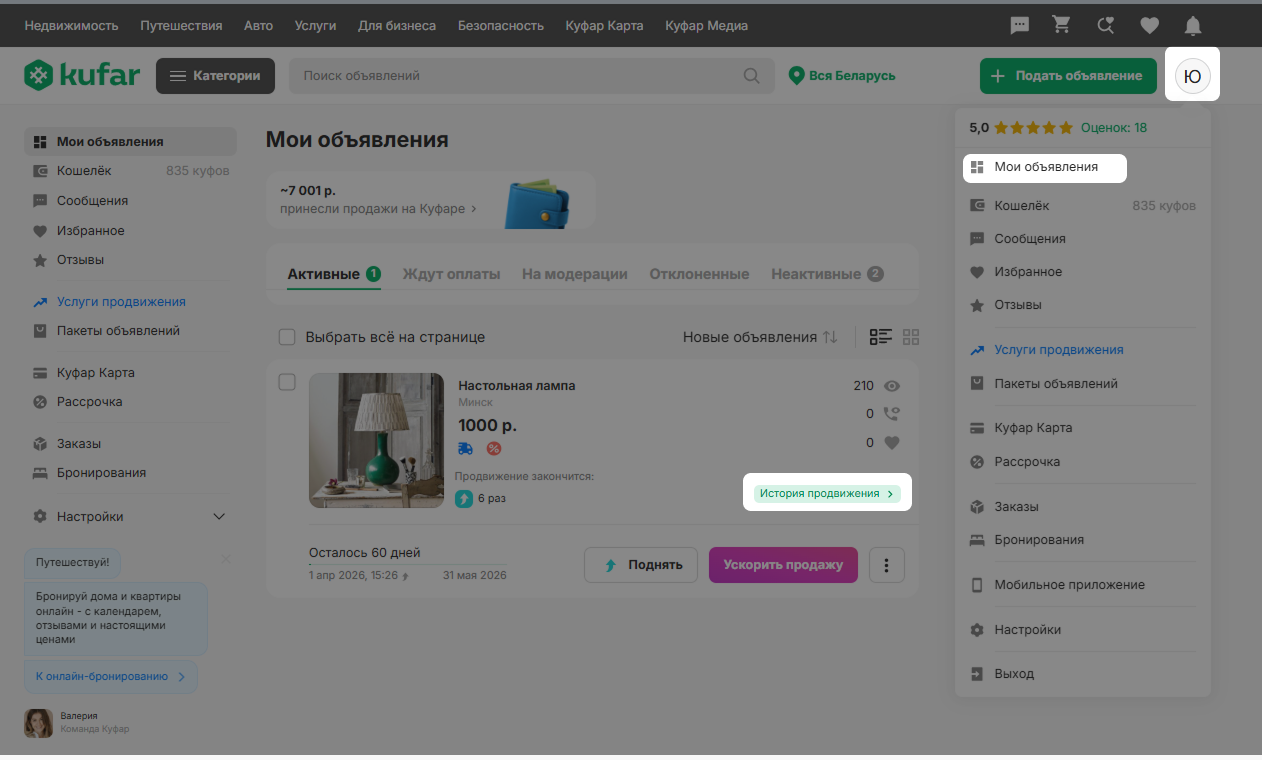The image size is (1262, 760).
Task: Open Вся Беларусь region selector
Action: coord(842,76)
